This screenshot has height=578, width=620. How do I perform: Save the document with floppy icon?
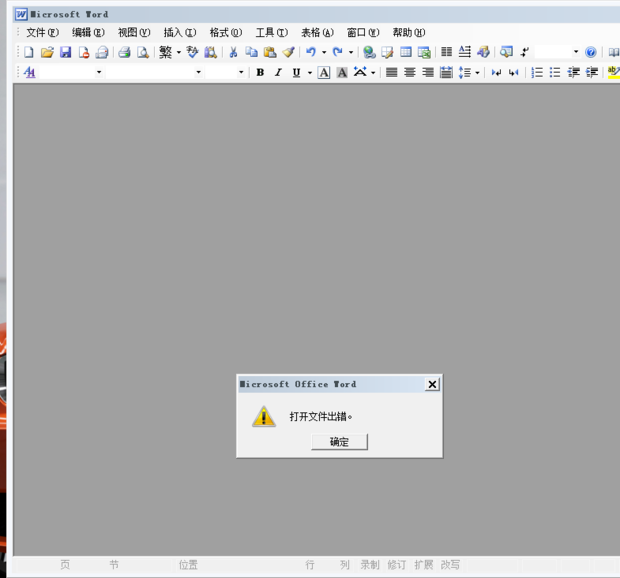[65, 52]
